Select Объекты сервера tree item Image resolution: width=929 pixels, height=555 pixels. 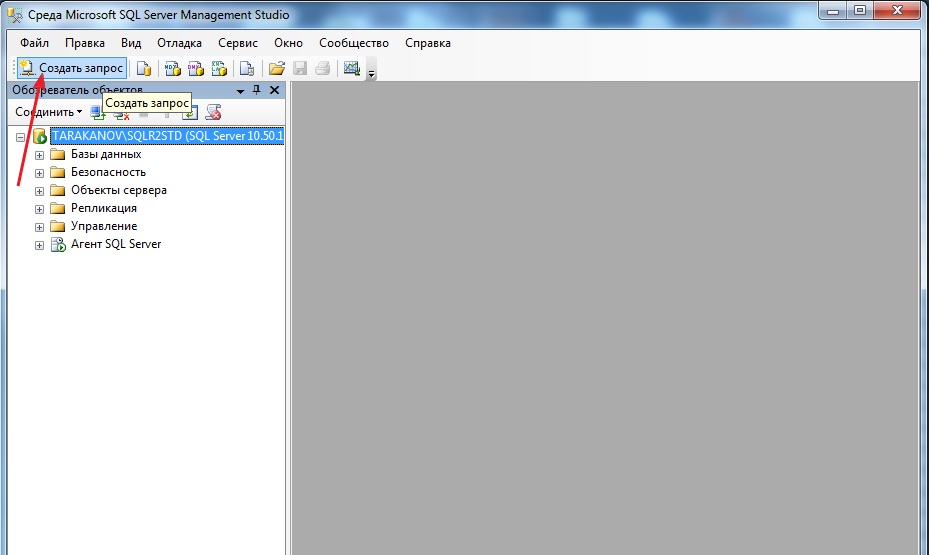pos(118,190)
